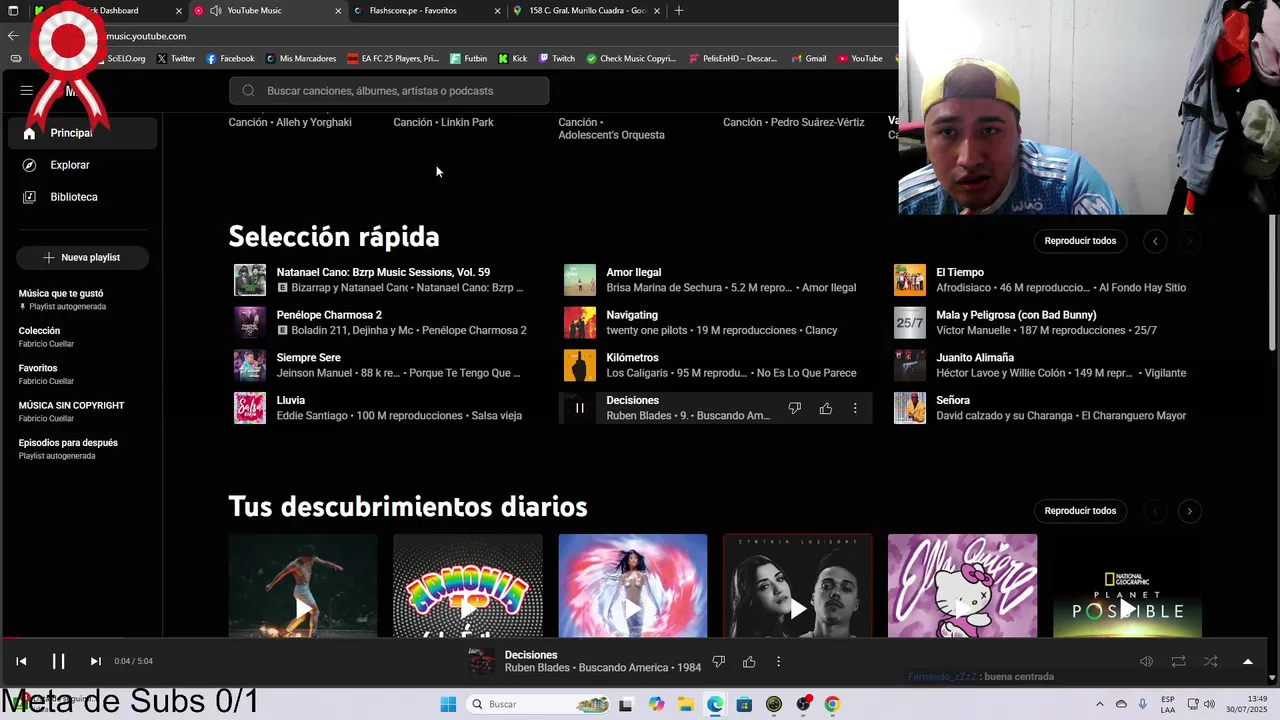
Task: Switch to Google Maps Murillo tab
Action: (587, 10)
